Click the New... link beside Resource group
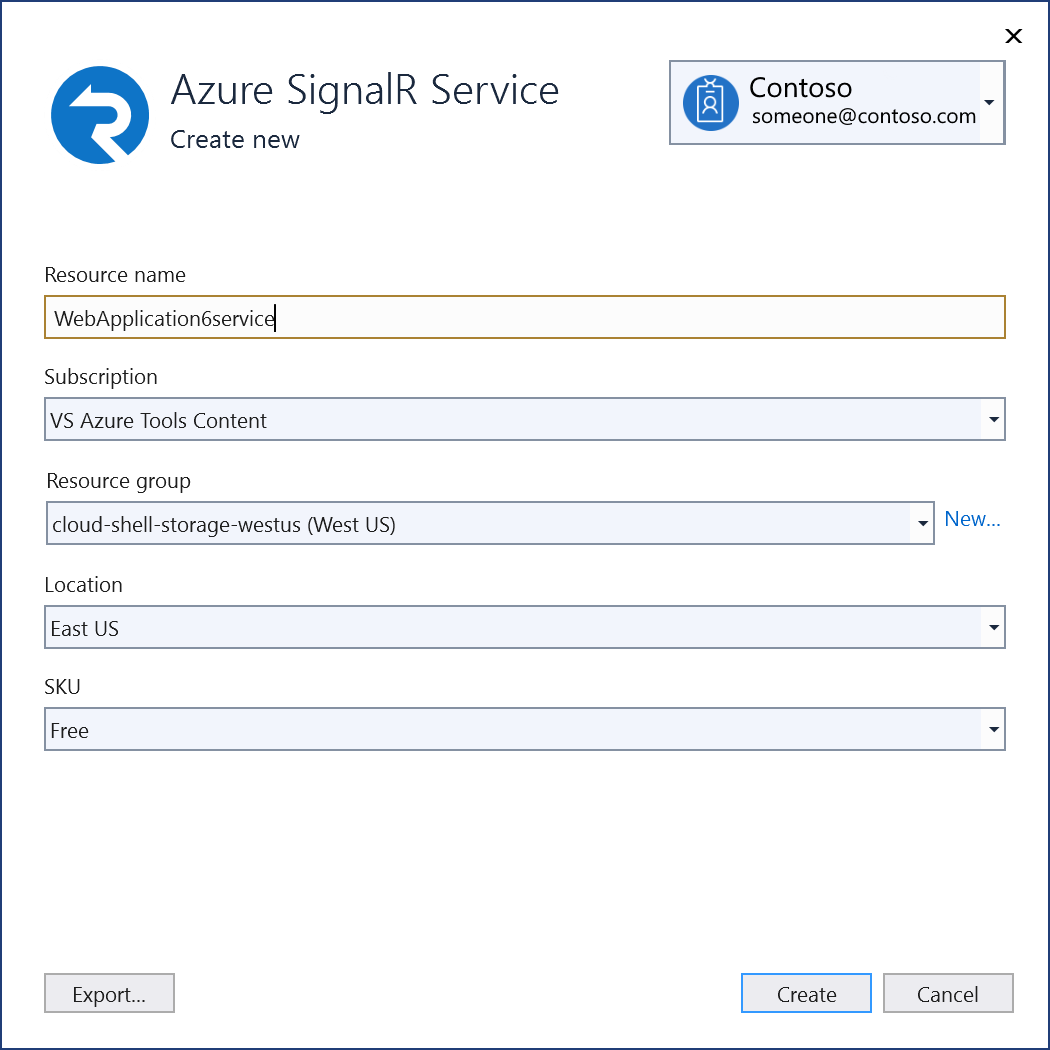1050x1050 pixels. [972, 518]
